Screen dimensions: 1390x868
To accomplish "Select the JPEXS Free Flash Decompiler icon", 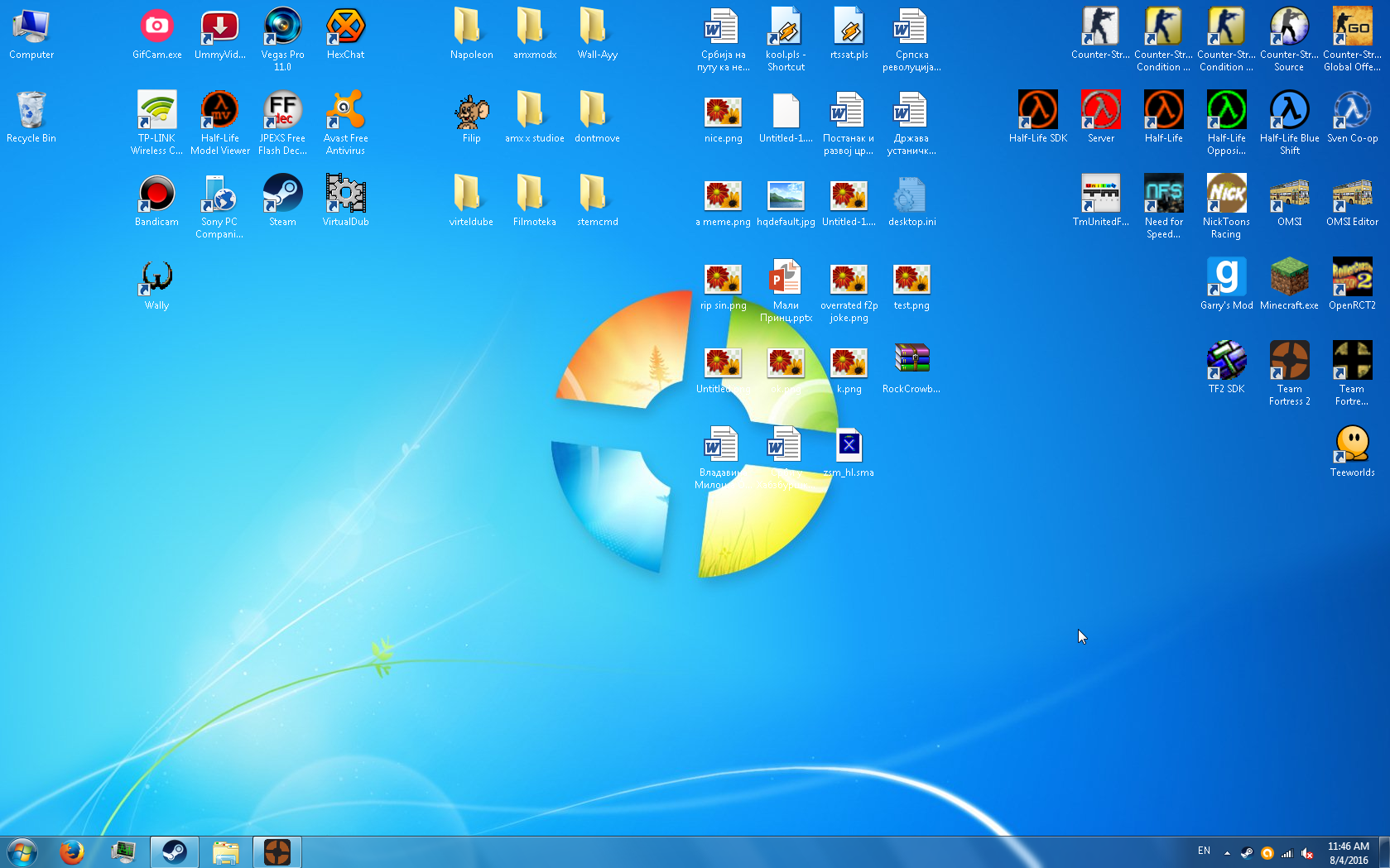I will click(282, 123).
